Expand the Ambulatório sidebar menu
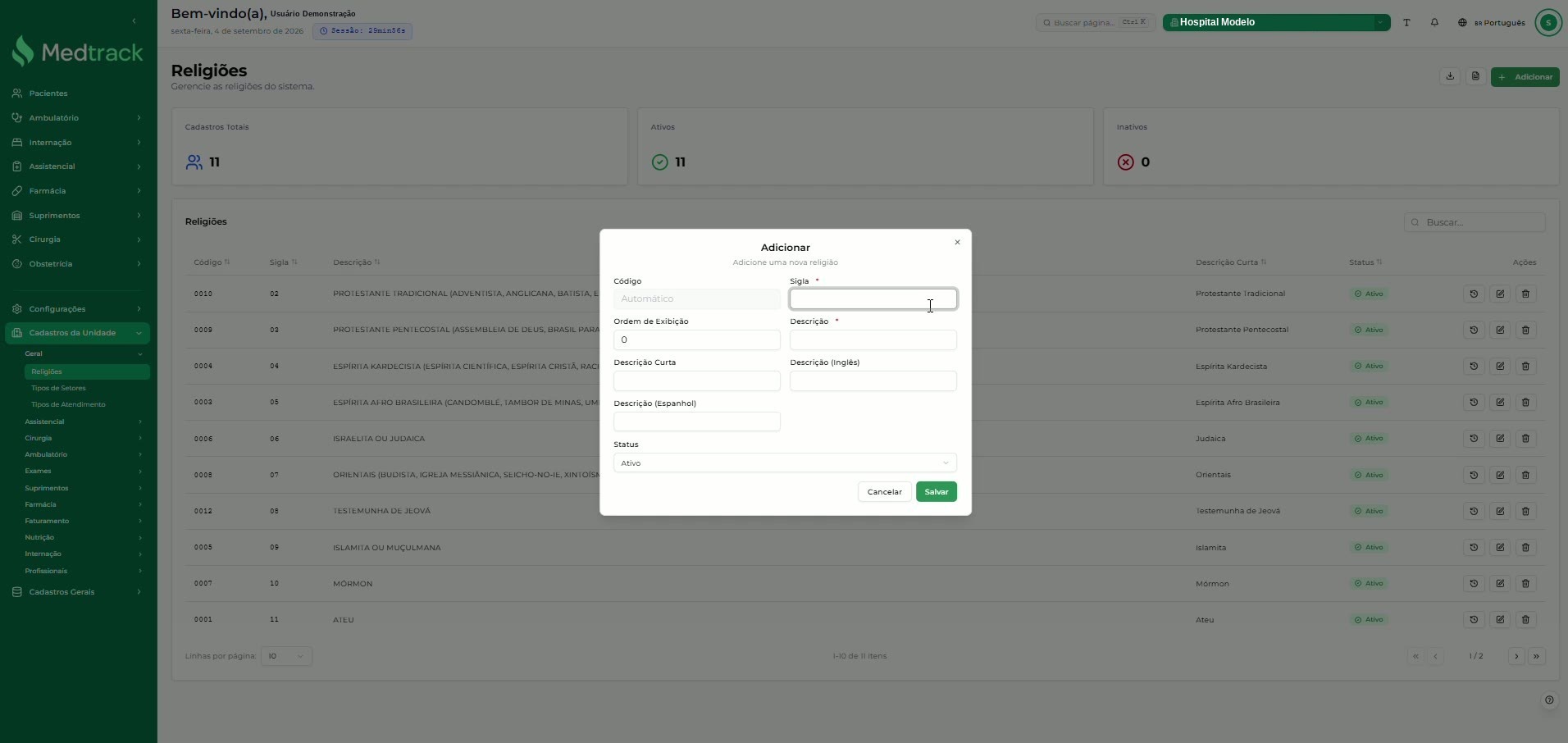 (77, 118)
